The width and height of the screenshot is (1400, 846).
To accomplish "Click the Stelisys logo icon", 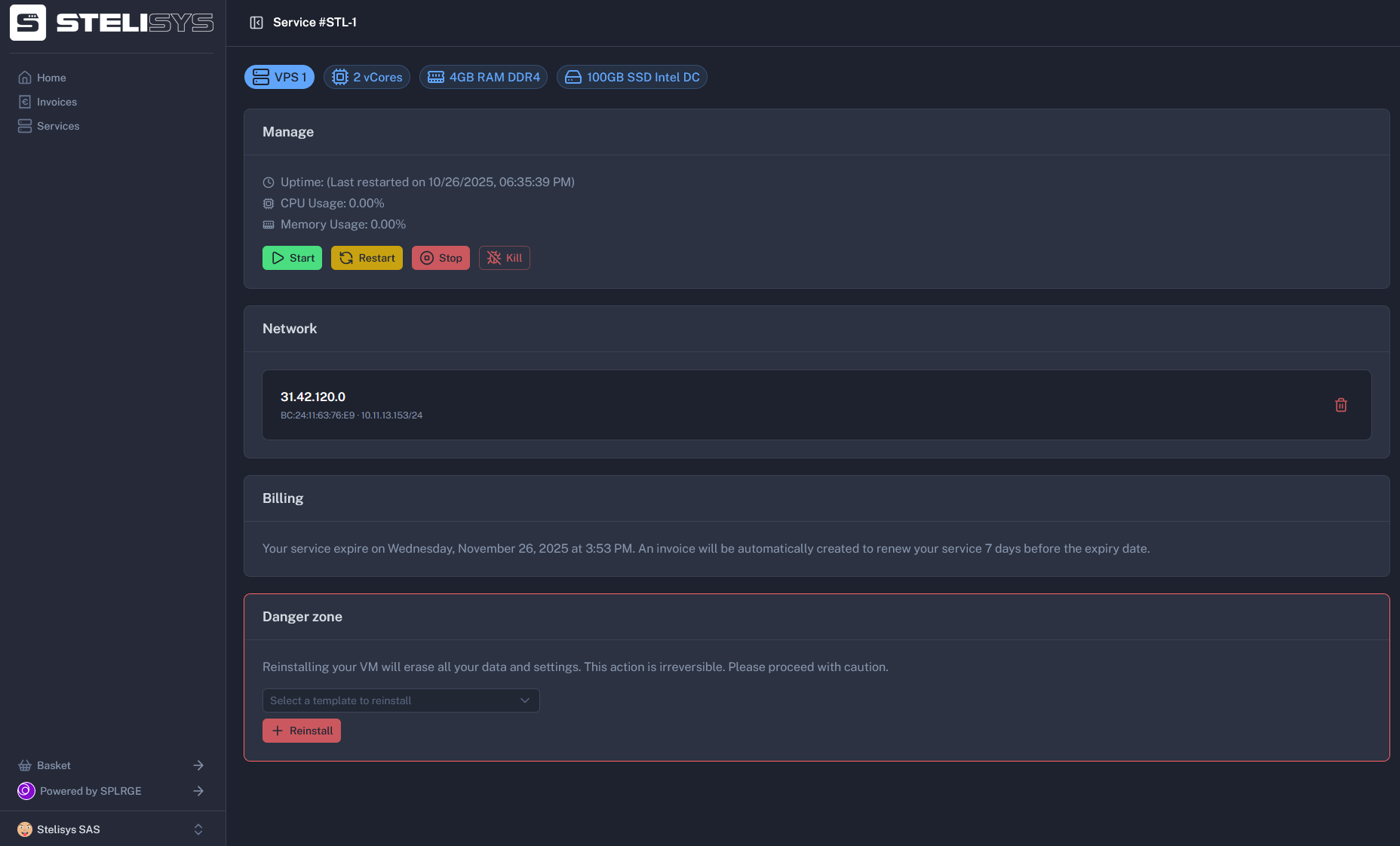I will 28,23.
